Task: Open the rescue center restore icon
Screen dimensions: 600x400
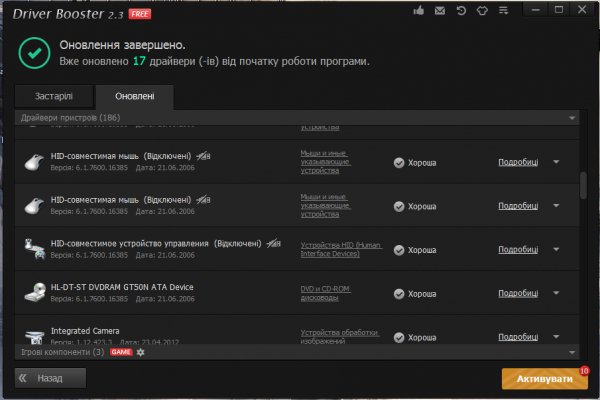Action: click(x=461, y=10)
